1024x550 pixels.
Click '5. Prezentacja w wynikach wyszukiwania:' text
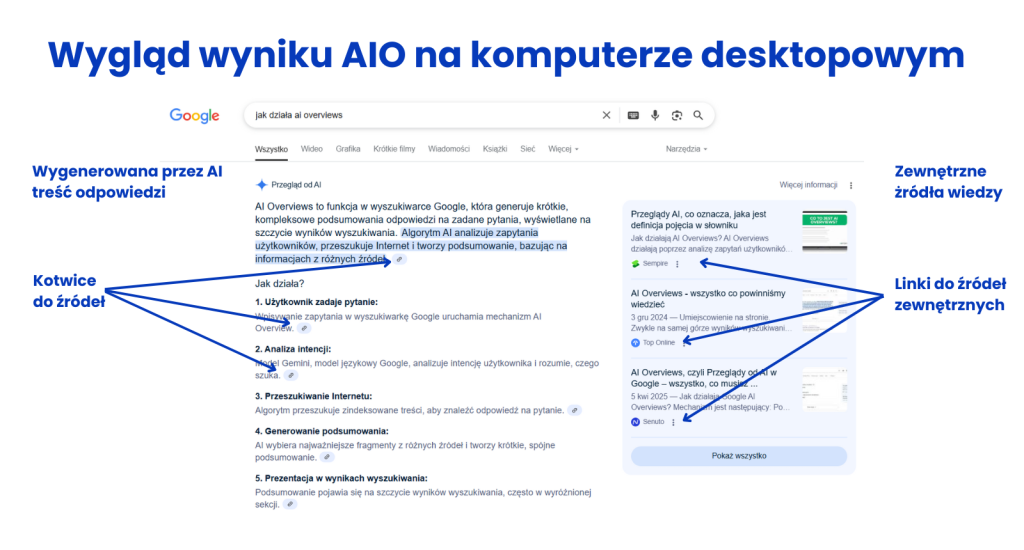tap(341, 478)
